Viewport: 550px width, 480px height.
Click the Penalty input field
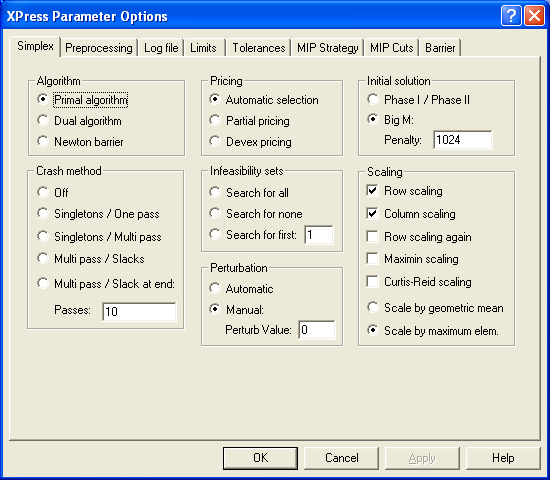tap(463, 140)
